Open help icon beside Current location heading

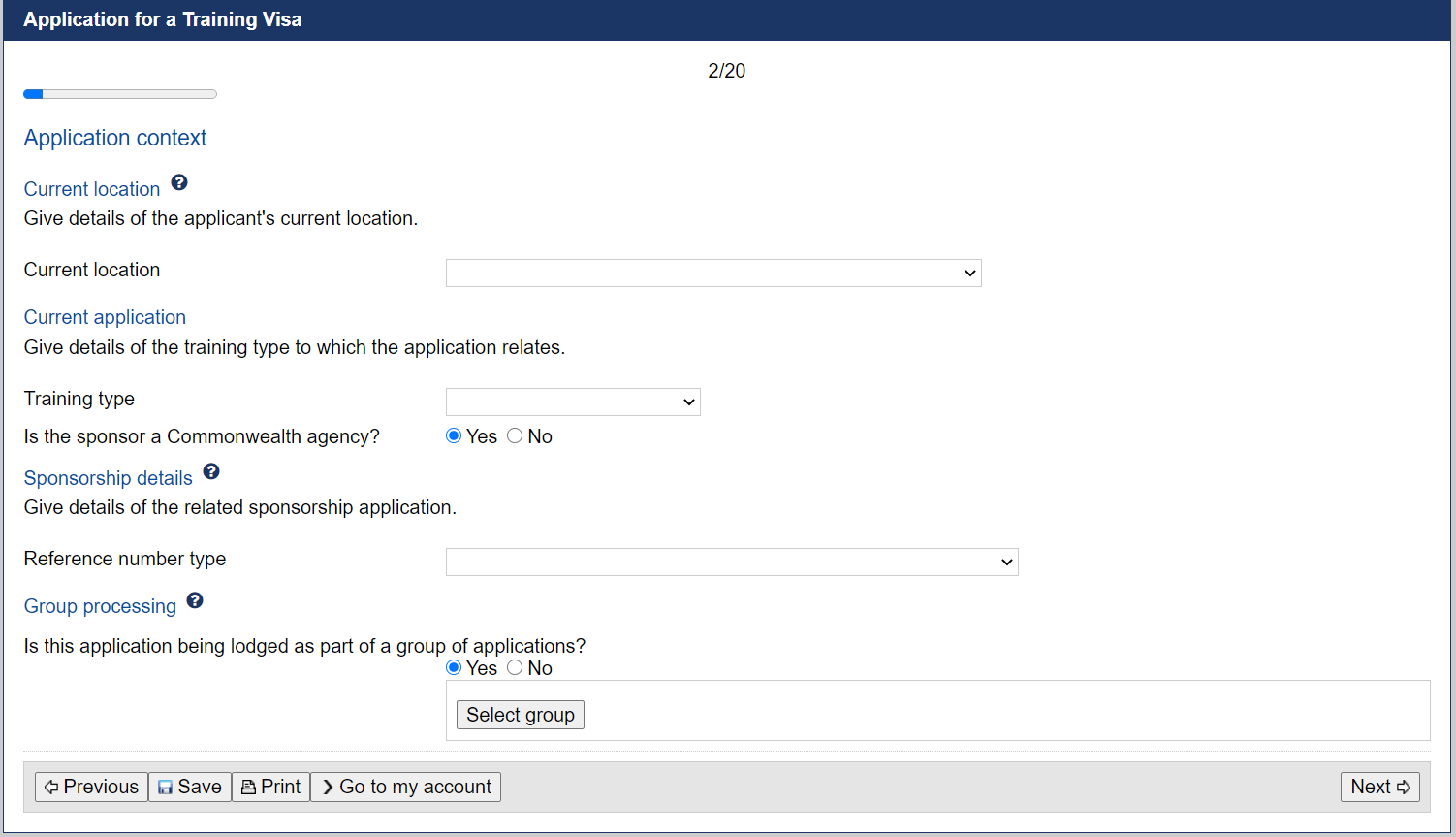coord(179,182)
